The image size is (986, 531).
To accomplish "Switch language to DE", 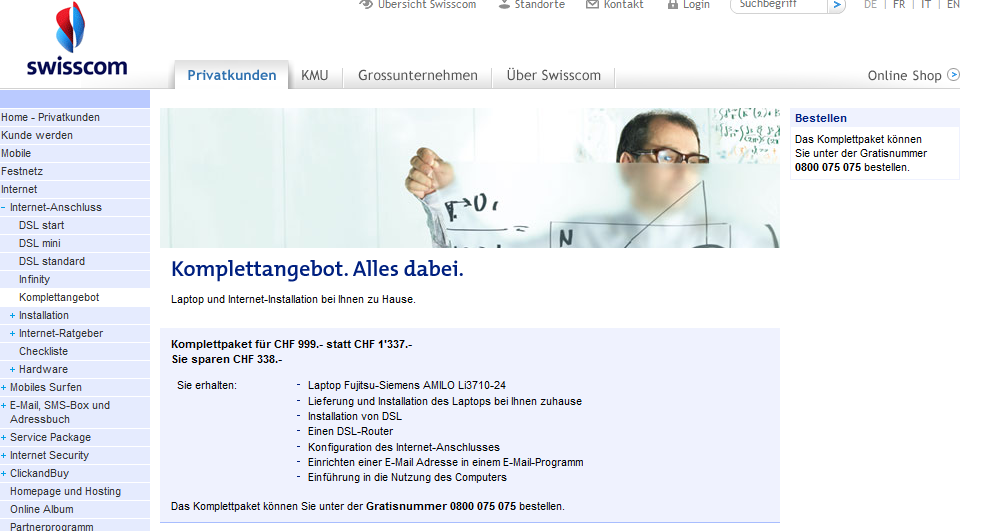I will (x=870, y=4).
